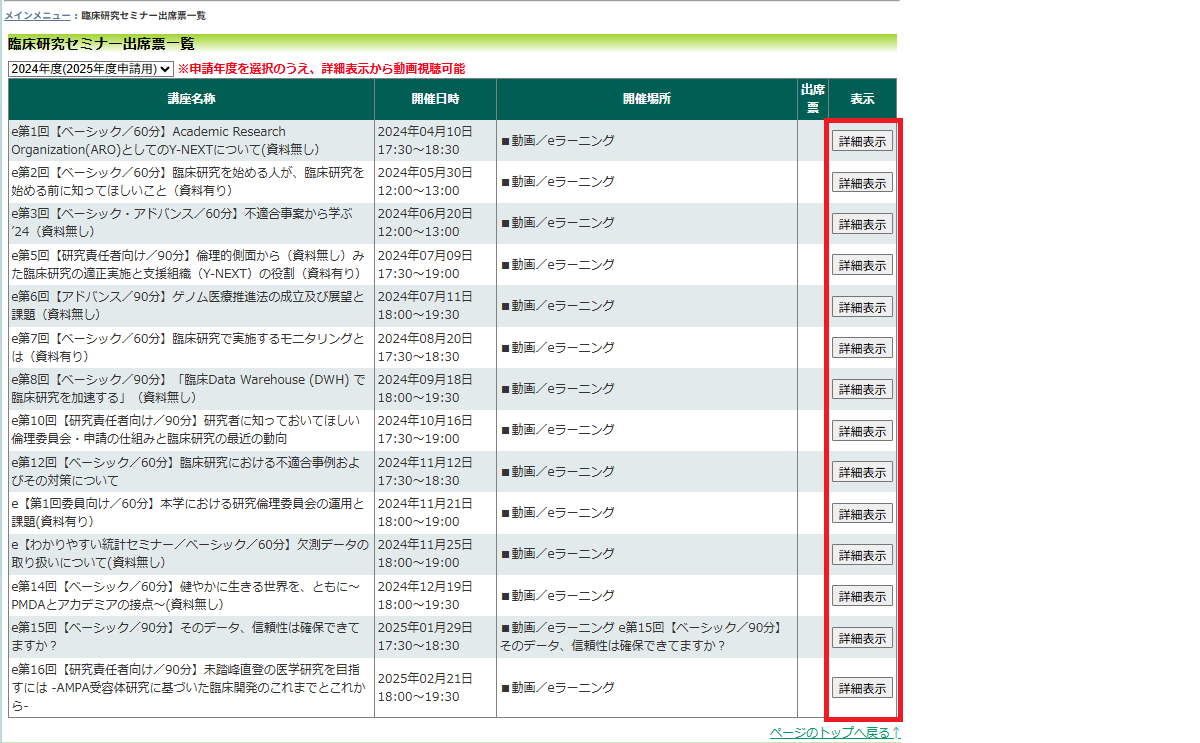The width and height of the screenshot is (1200, 743).
Task: Open the 2024年度 year selection dropdown
Action: (90, 69)
